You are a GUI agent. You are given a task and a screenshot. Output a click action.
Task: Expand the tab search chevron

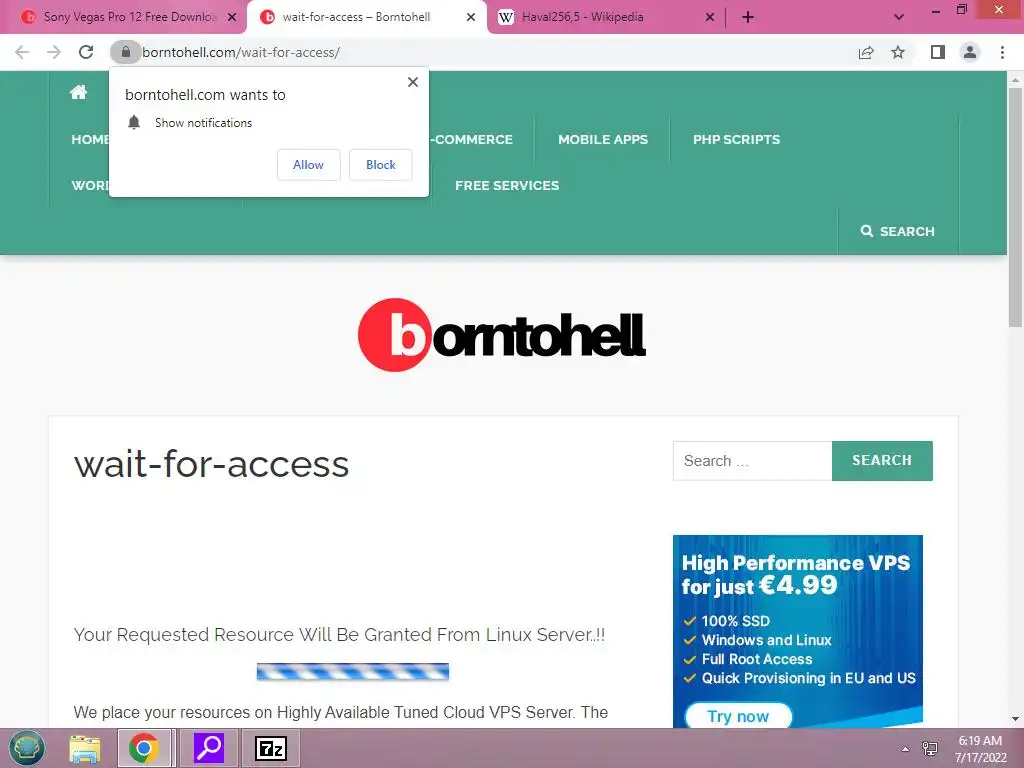click(x=899, y=18)
